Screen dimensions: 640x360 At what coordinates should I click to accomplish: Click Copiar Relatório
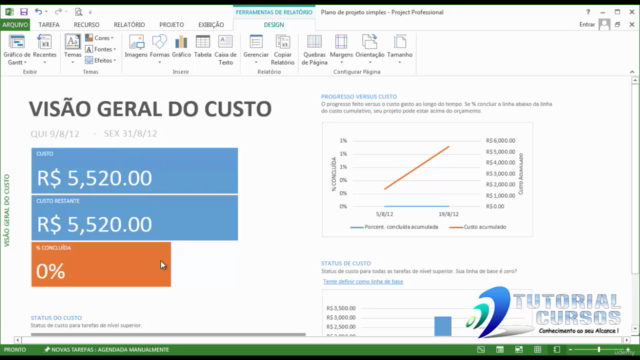282,50
